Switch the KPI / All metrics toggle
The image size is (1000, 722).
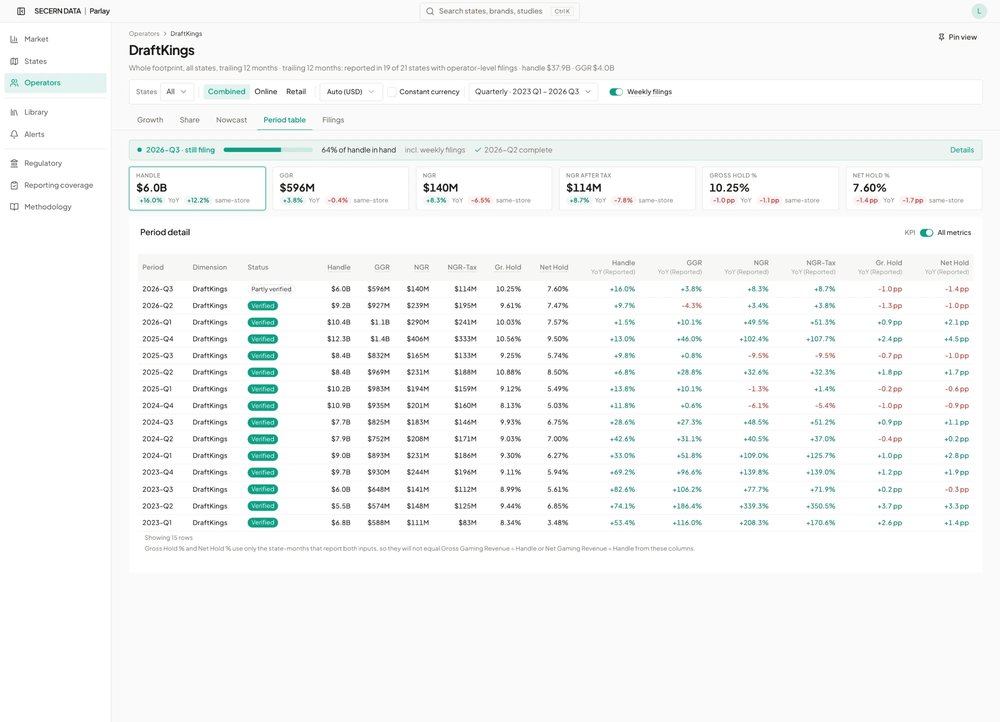[x=927, y=233]
